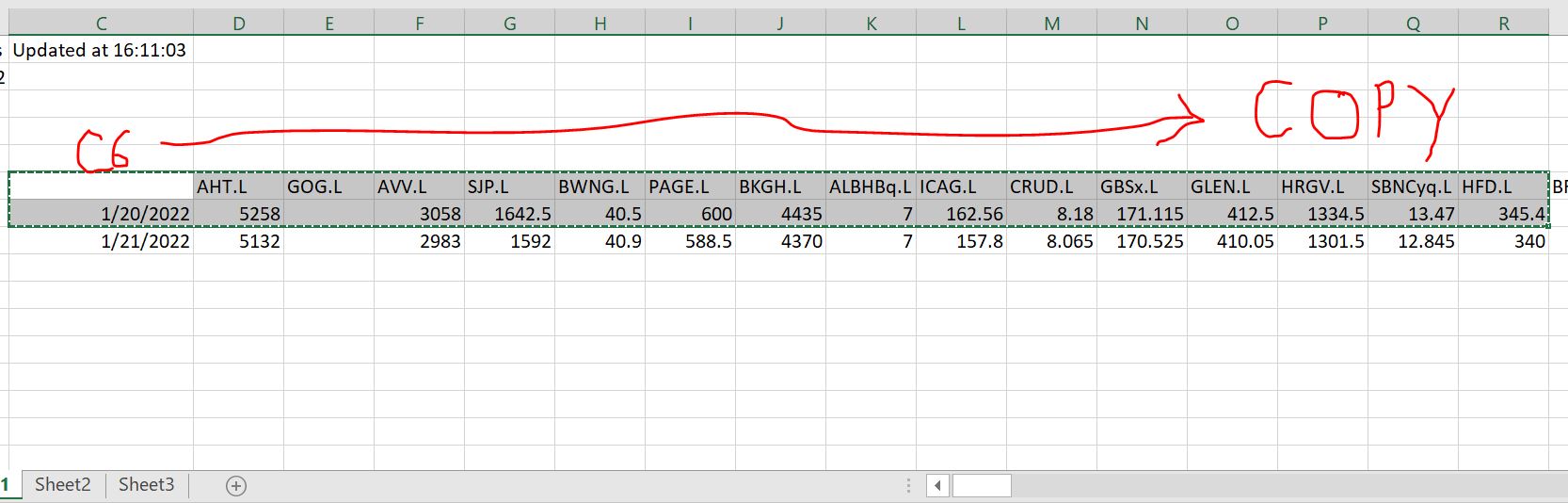This screenshot has width=1568, height=503.
Task: Select cell with value 1592
Action: pyautogui.click(x=509, y=241)
